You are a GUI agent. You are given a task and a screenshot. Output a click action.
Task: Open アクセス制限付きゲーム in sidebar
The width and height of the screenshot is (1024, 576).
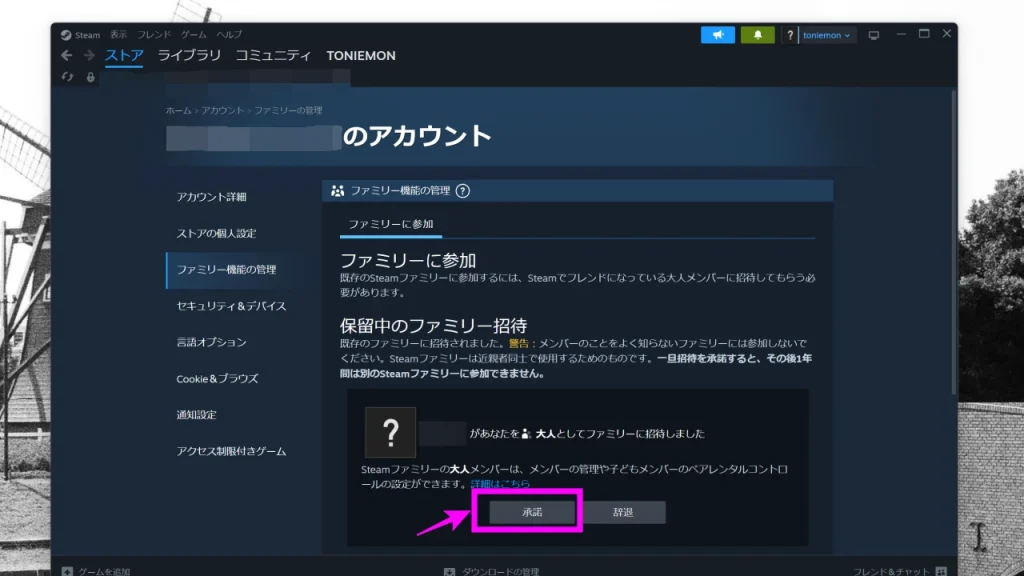tap(231, 451)
